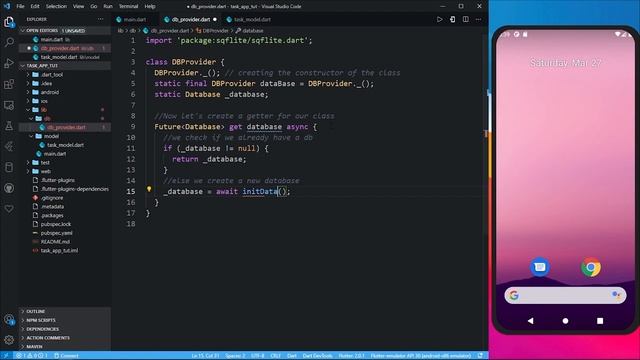Open the File menu

coord(20,6)
